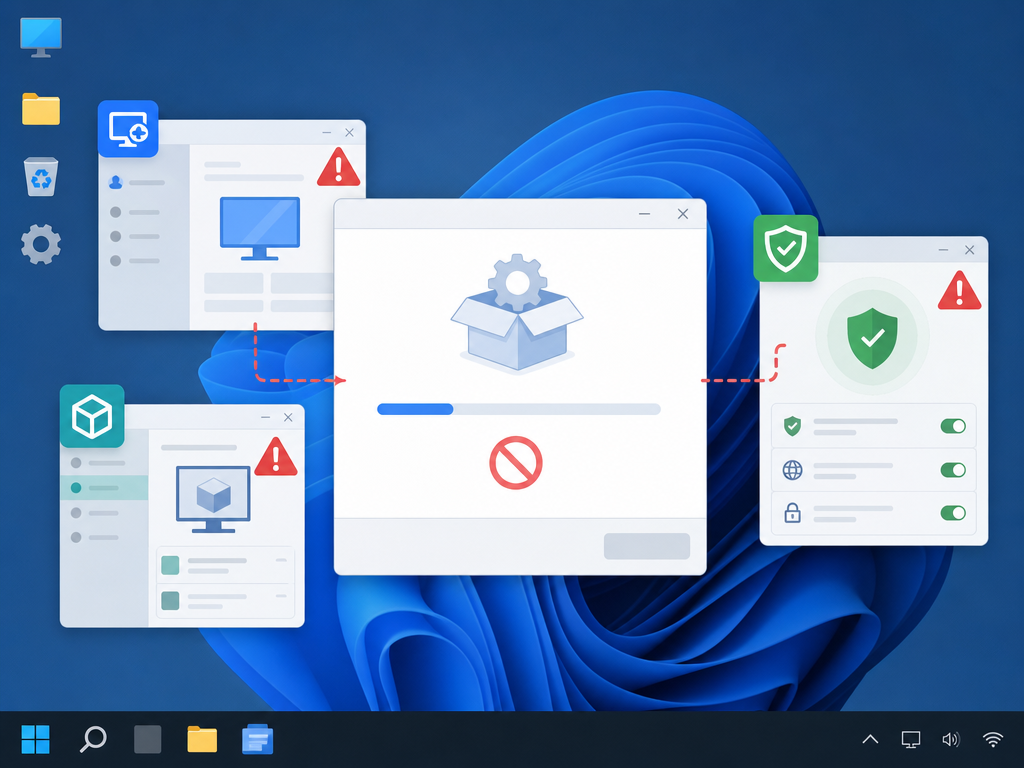1024x768 pixels.
Task: Toggle the shield protection switch off
Action: pyautogui.click(x=953, y=426)
